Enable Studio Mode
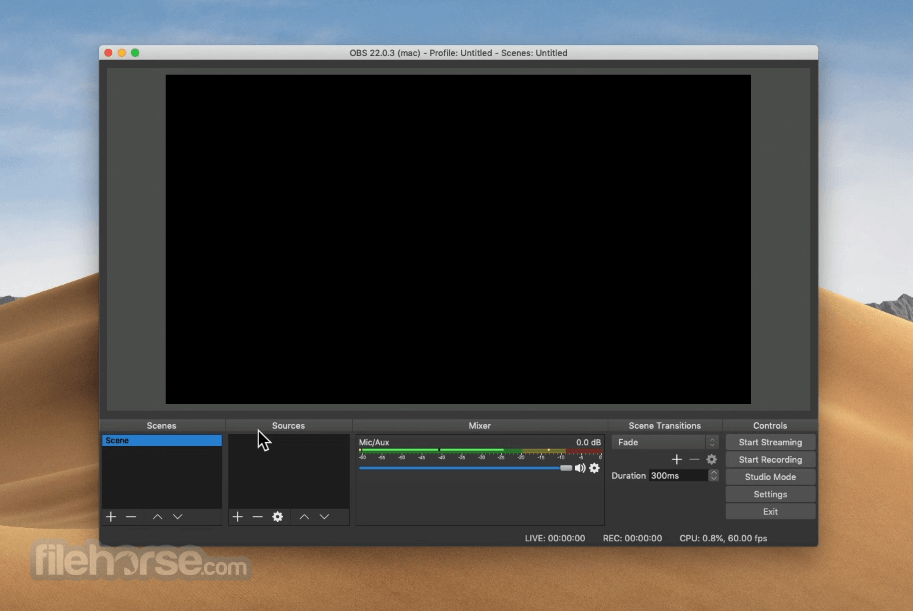Screen dimensions: 913x611 [x=770, y=477]
